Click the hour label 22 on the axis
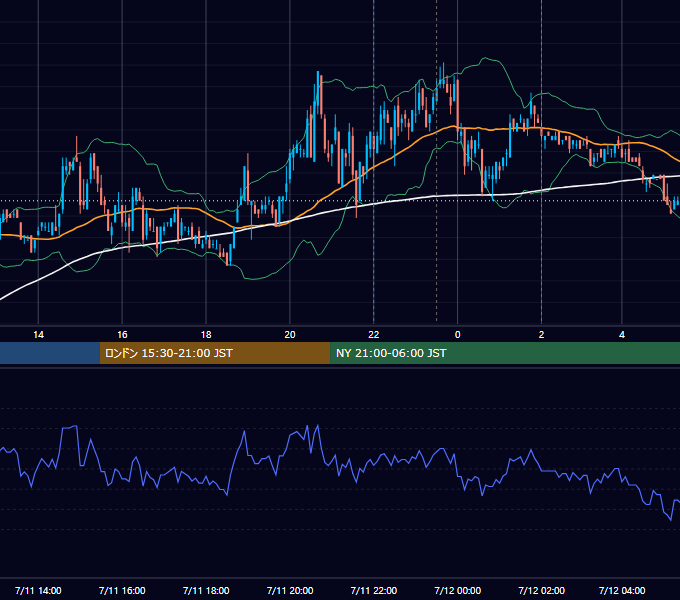This screenshot has width=680, height=600. (373, 335)
